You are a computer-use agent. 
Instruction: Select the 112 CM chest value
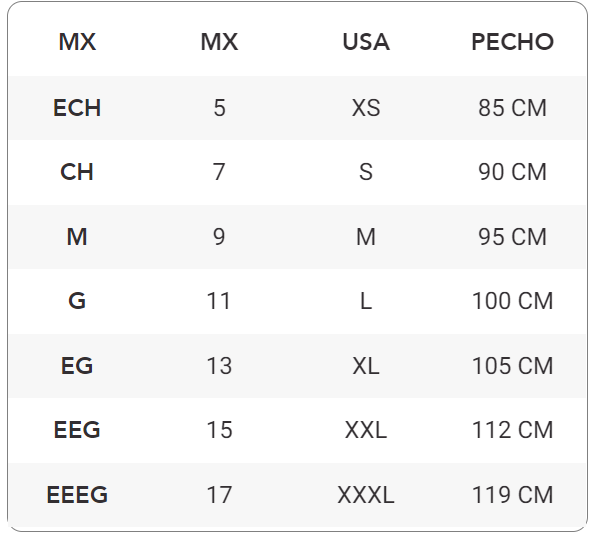[512, 430]
